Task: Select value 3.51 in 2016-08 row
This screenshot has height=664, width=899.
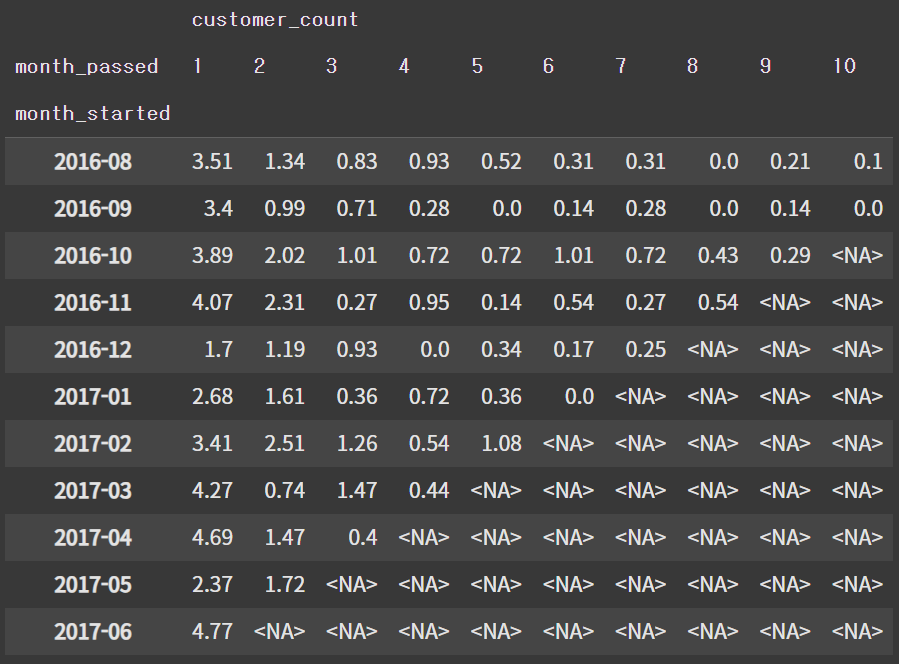Action: point(212,162)
